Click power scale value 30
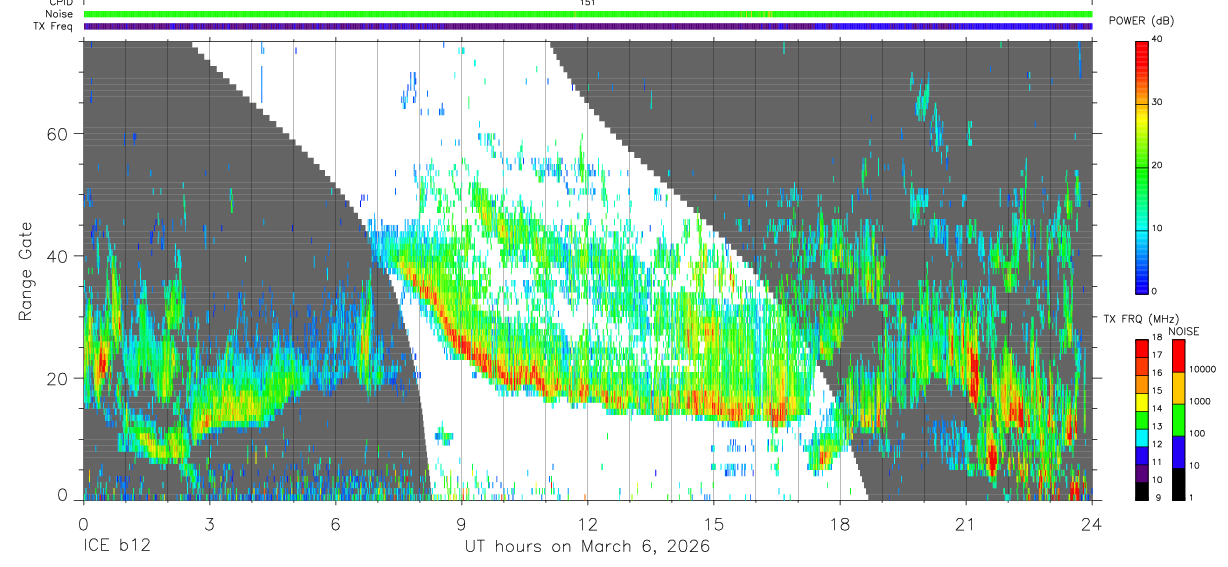Viewport: 1228px width, 567px height. coord(1158,102)
